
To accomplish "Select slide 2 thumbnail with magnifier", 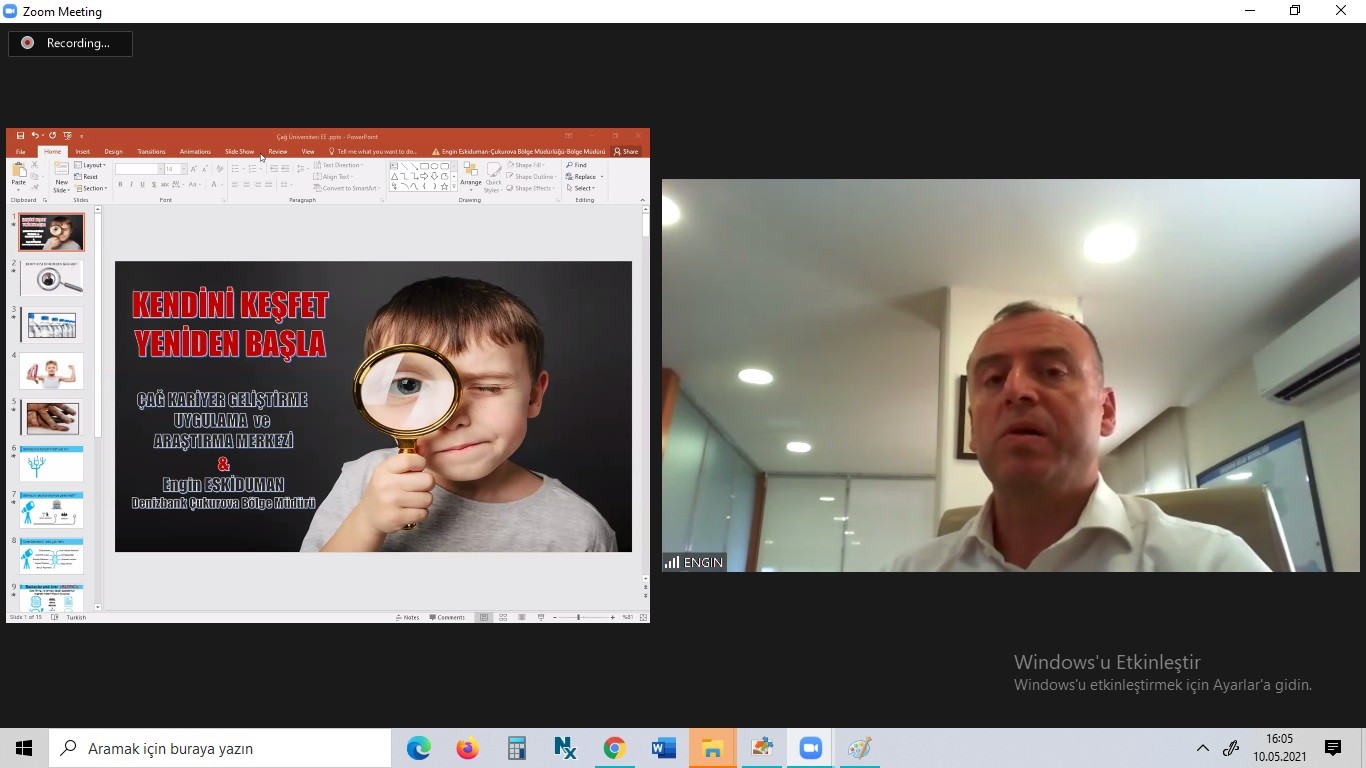I will [51, 278].
